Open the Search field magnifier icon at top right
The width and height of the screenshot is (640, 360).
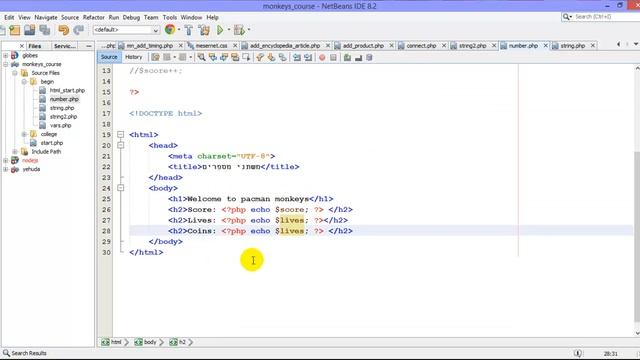[567, 17]
